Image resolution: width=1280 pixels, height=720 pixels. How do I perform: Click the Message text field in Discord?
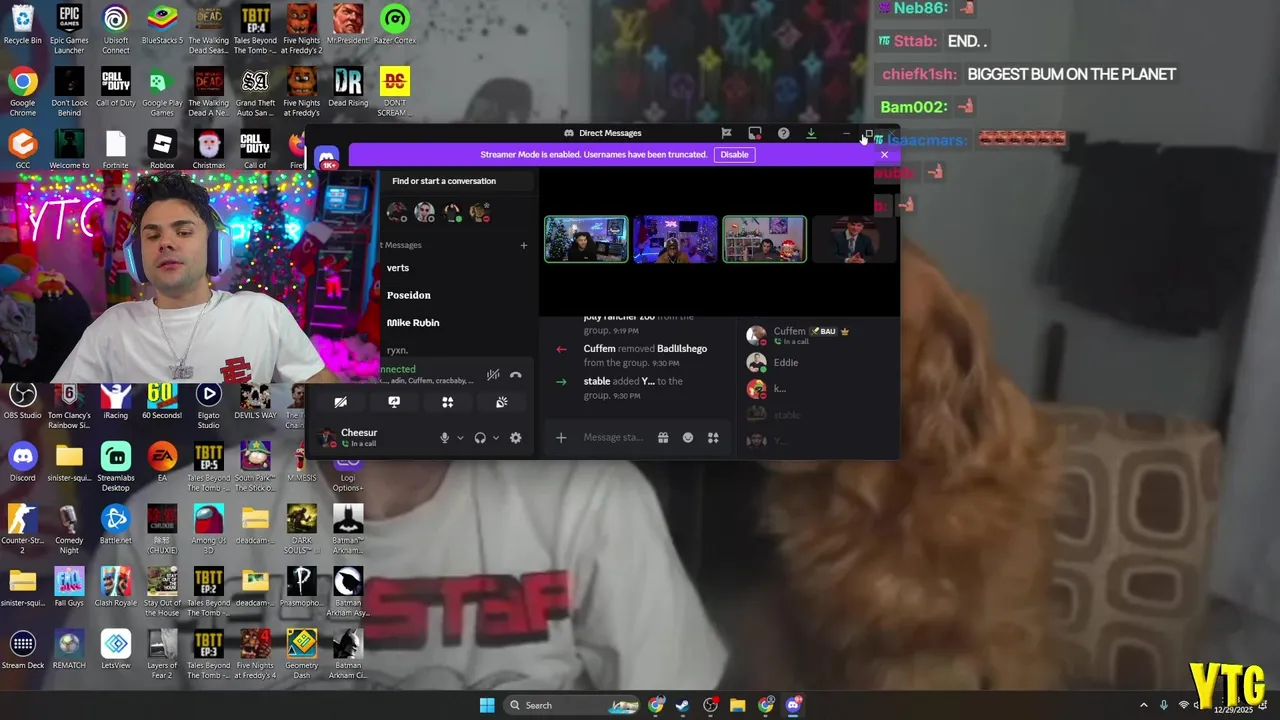614,438
